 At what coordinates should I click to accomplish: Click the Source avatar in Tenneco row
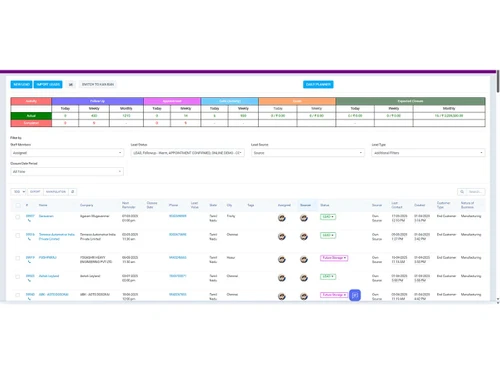click(304, 236)
